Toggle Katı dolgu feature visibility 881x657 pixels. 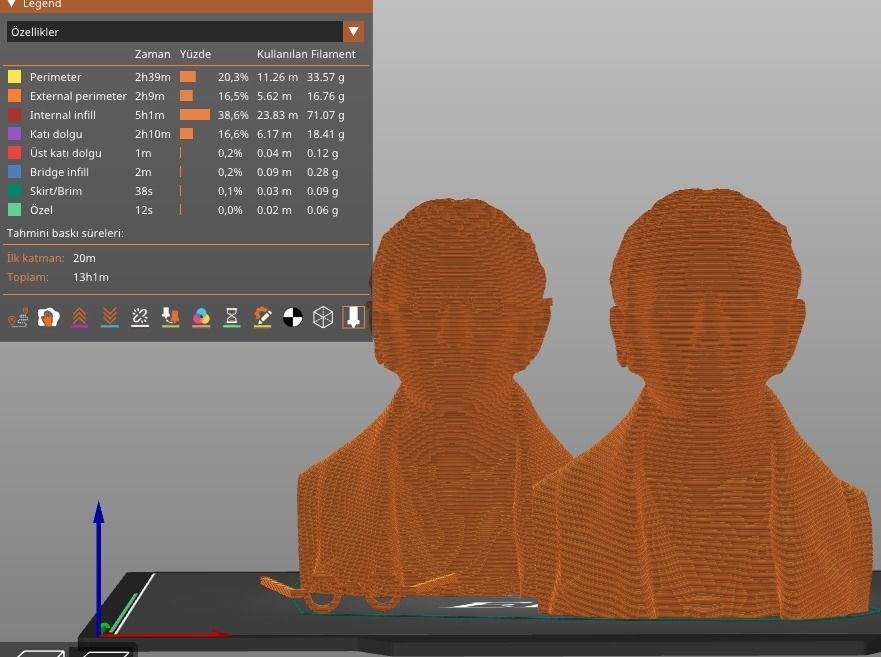[56, 134]
